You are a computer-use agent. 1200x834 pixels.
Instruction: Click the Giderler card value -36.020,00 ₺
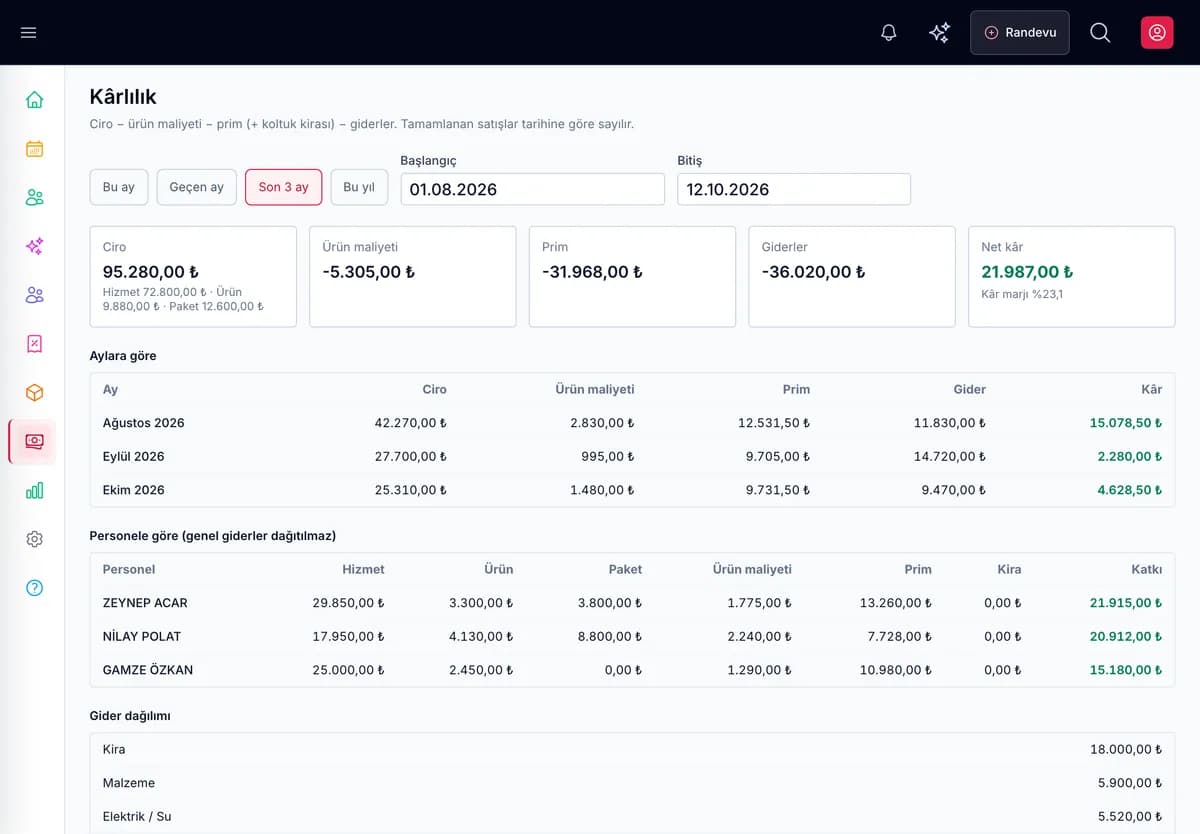click(814, 272)
